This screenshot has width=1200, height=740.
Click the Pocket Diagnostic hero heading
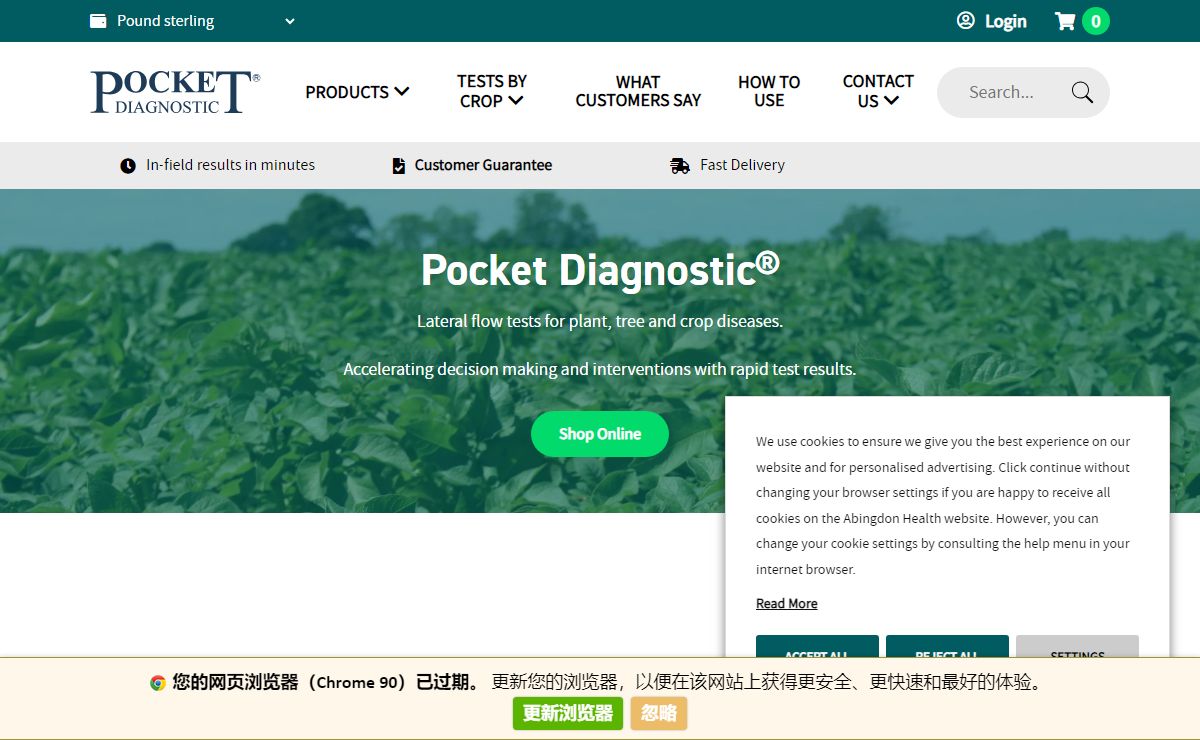[600, 270]
